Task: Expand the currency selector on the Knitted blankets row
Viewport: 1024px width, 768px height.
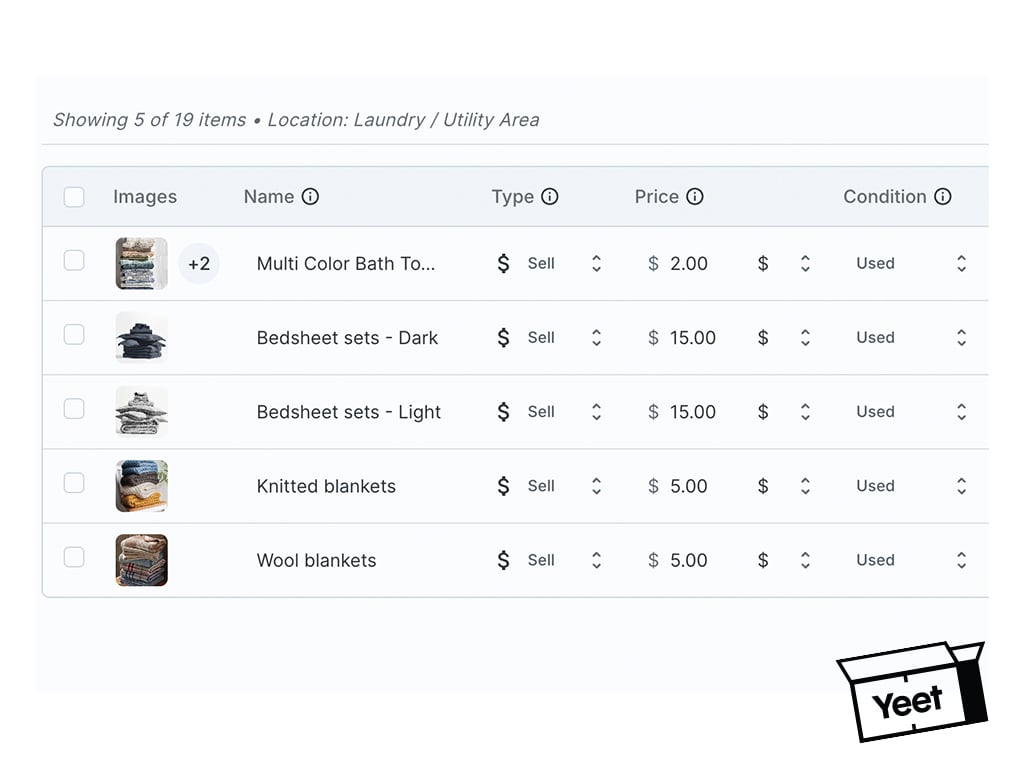Action: point(806,486)
